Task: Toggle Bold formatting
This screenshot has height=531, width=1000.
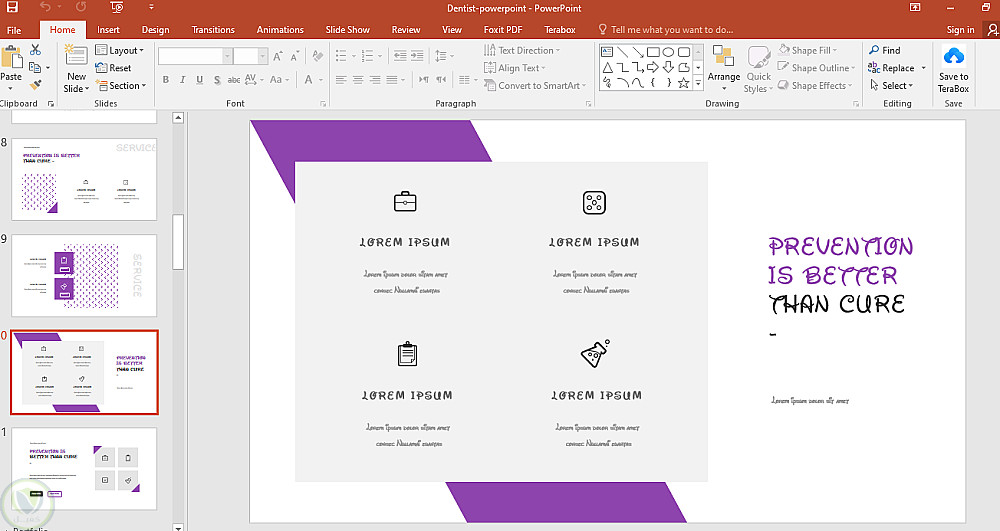Action: [x=166, y=80]
